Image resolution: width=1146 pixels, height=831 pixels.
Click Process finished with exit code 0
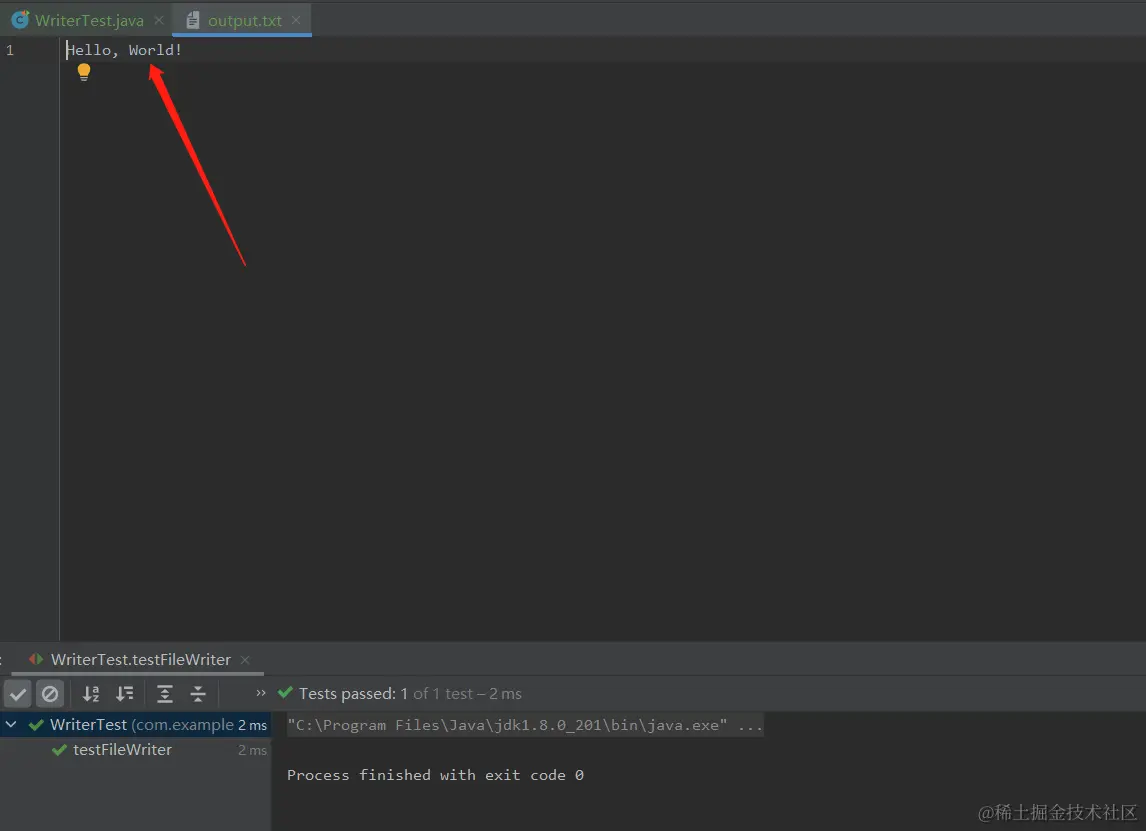pos(435,775)
